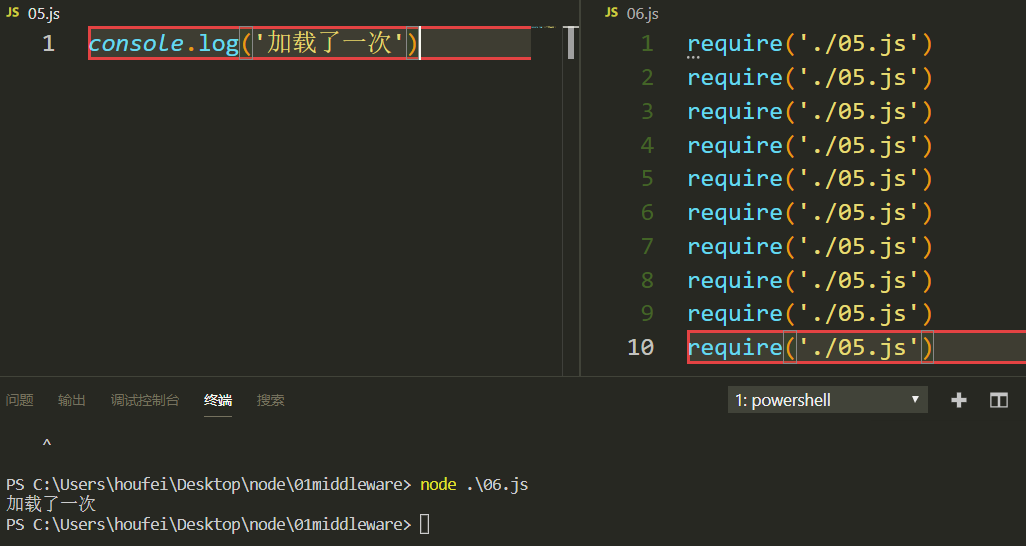Click the terminal output 加载了一次
Image resolution: width=1026 pixels, height=546 pixels.
(51, 503)
